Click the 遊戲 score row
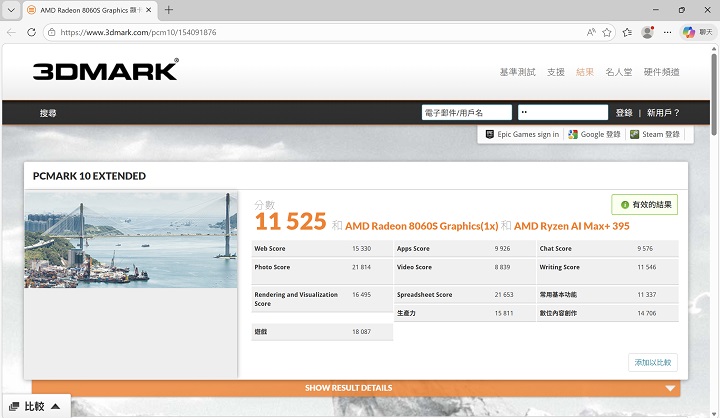720x418 pixels. pyautogui.click(x=322, y=332)
